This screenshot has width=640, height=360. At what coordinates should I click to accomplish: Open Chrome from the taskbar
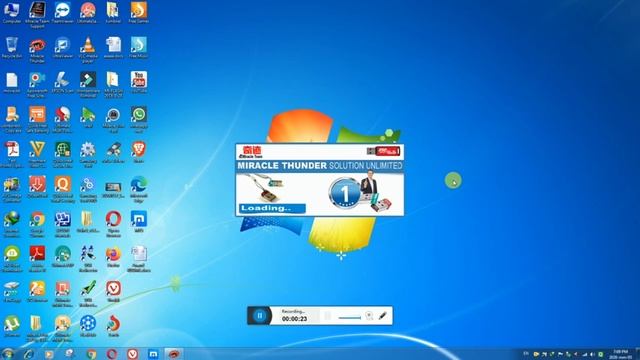[91, 354]
